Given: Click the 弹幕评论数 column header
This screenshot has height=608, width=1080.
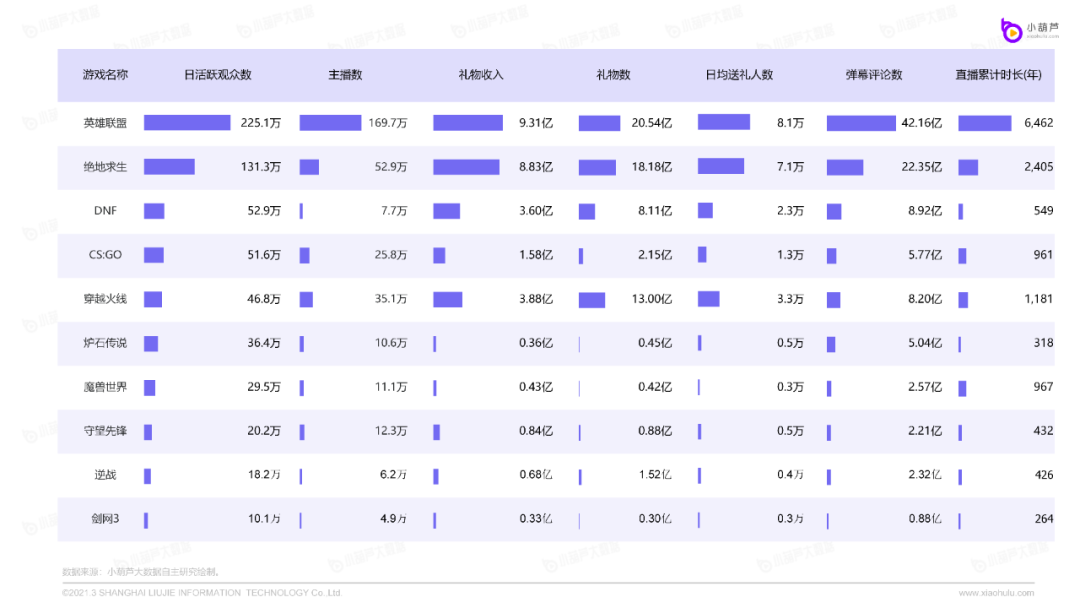Looking at the screenshot, I should click(874, 75).
